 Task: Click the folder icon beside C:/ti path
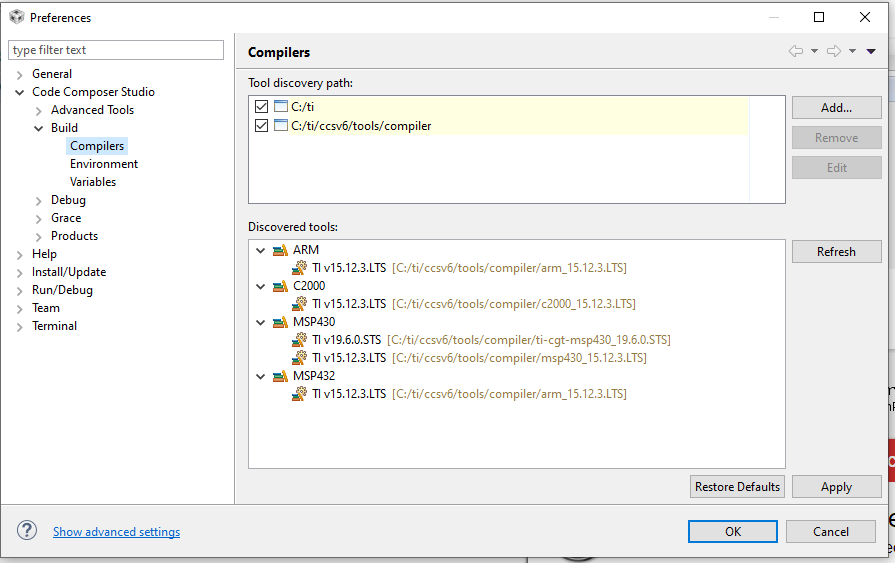tap(281, 107)
